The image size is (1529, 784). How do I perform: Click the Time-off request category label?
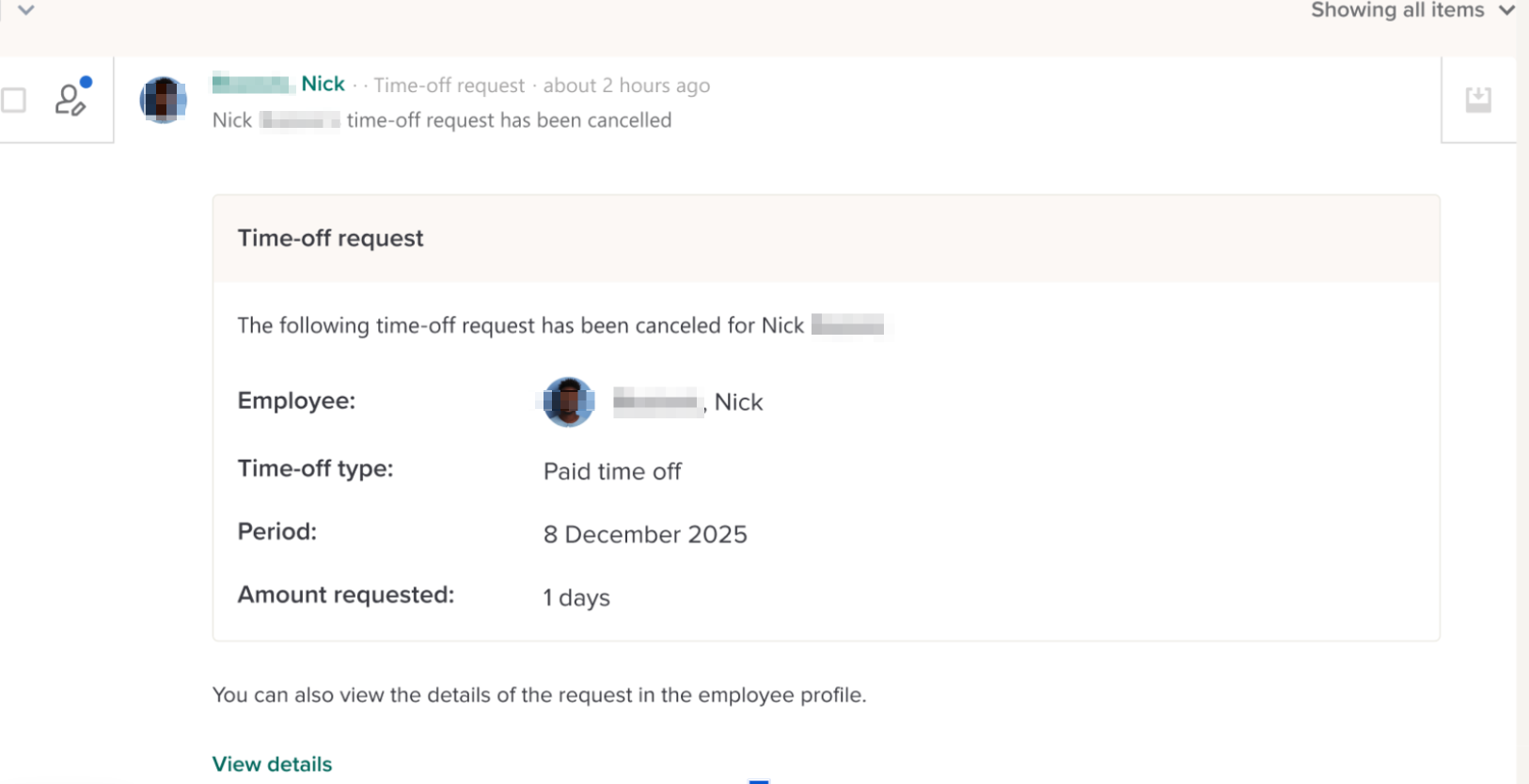pos(449,86)
